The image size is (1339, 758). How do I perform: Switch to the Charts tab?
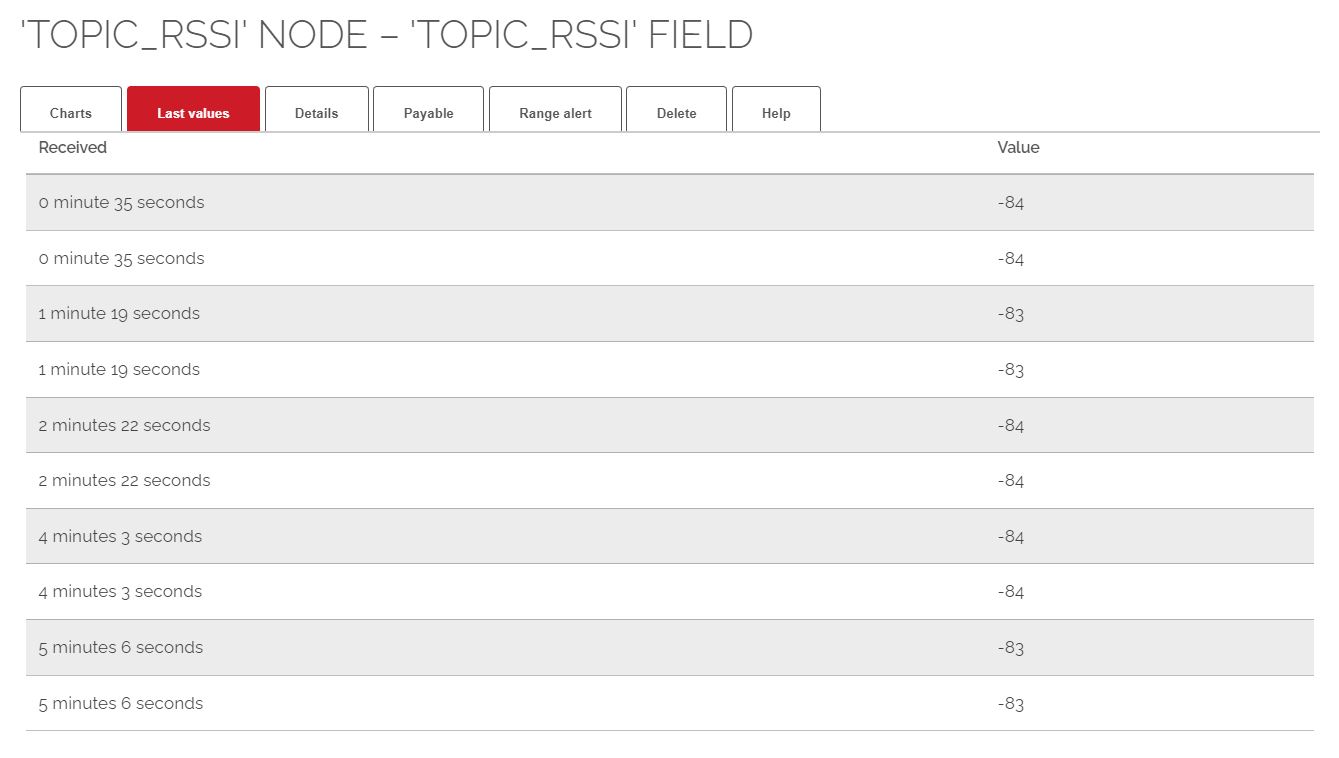[71, 113]
